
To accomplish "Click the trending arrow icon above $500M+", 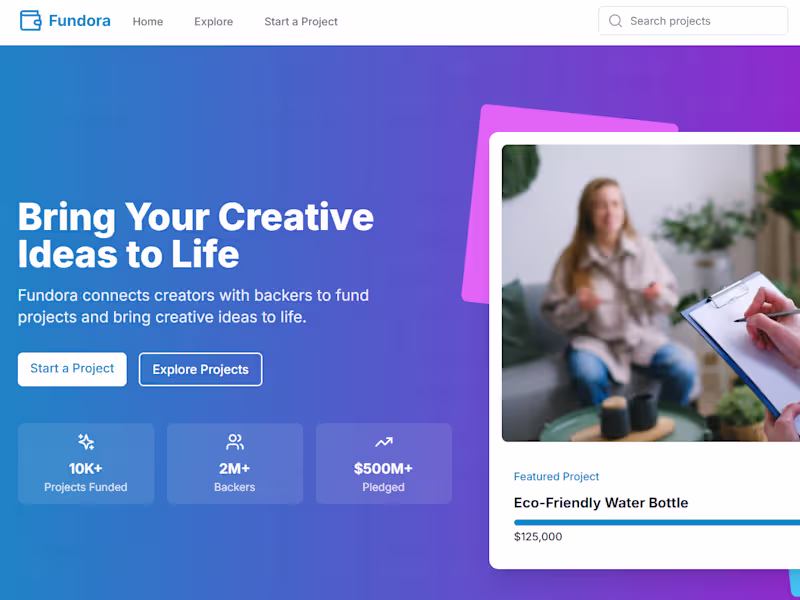I will 384,442.
